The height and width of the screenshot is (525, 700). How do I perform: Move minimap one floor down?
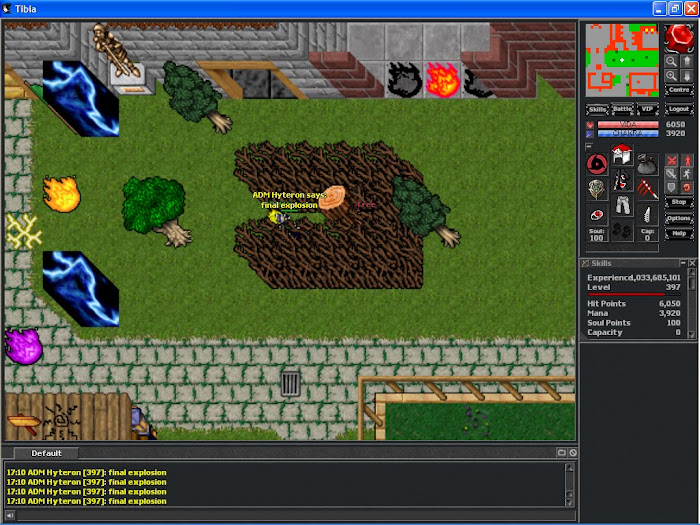click(687, 76)
